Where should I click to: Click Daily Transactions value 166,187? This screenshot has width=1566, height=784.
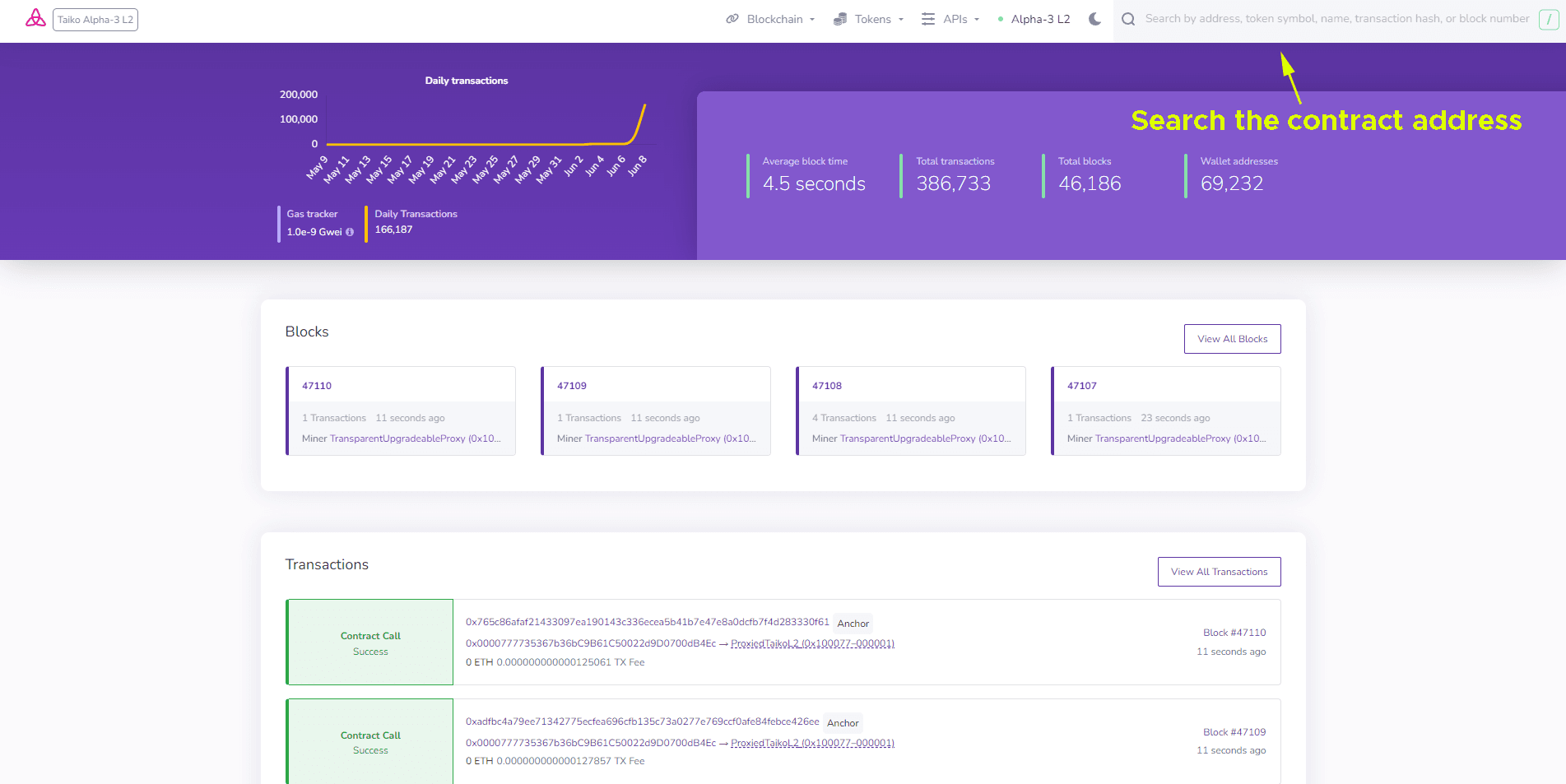coord(393,230)
